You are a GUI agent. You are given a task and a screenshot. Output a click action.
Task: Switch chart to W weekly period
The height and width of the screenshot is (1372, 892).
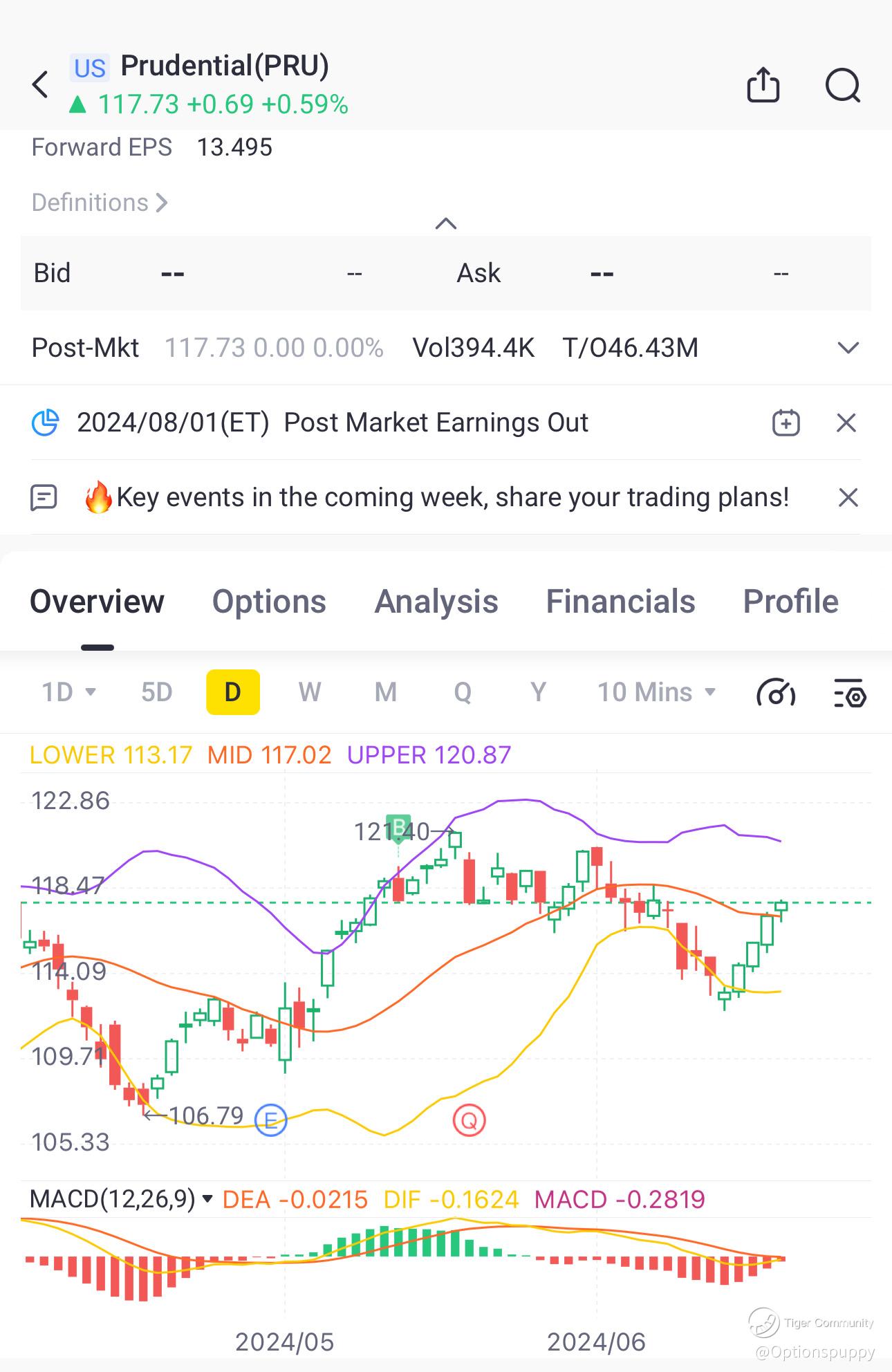309,692
